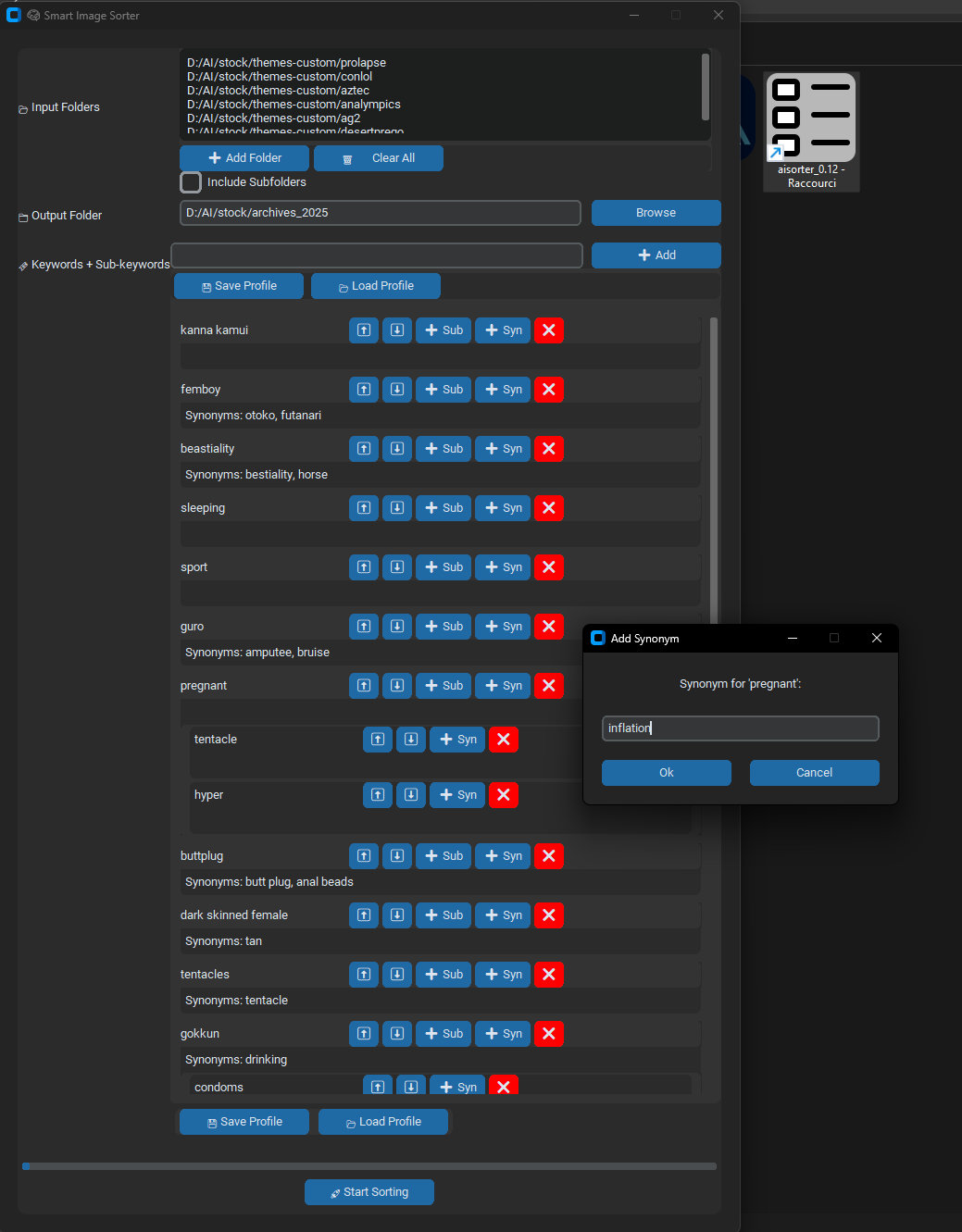This screenshot has width=962, height=1232.
Task: Delete the 'hyper' sub-keyword
Action: (504, 795)
